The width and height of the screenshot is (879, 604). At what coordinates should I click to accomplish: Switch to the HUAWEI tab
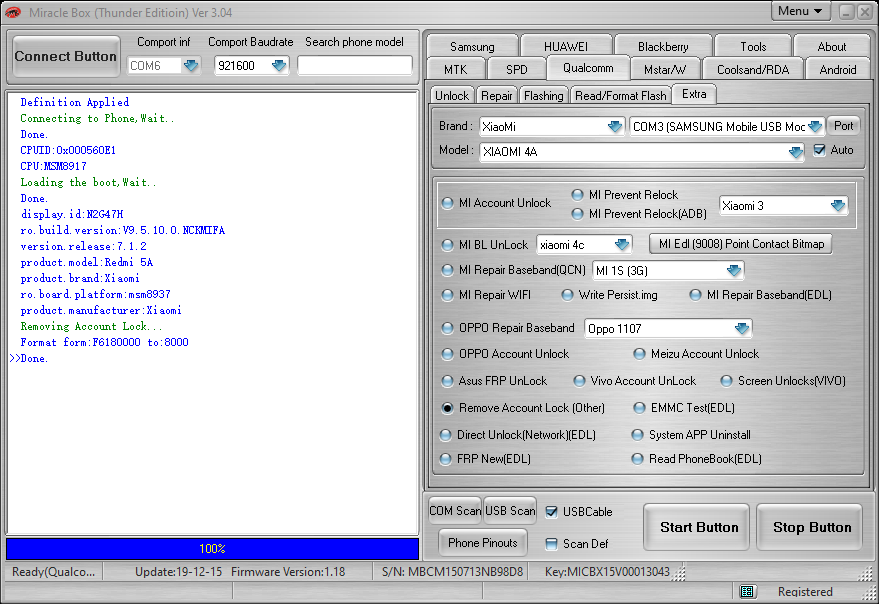coord(566,47)
